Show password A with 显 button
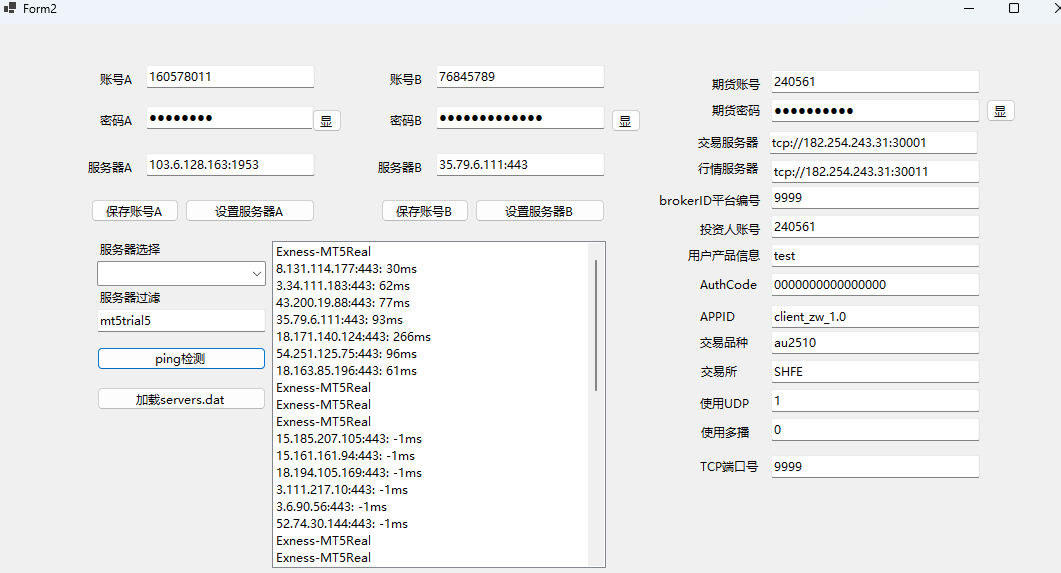Viewport: 1061px width, 573px height. pos(326,121)
